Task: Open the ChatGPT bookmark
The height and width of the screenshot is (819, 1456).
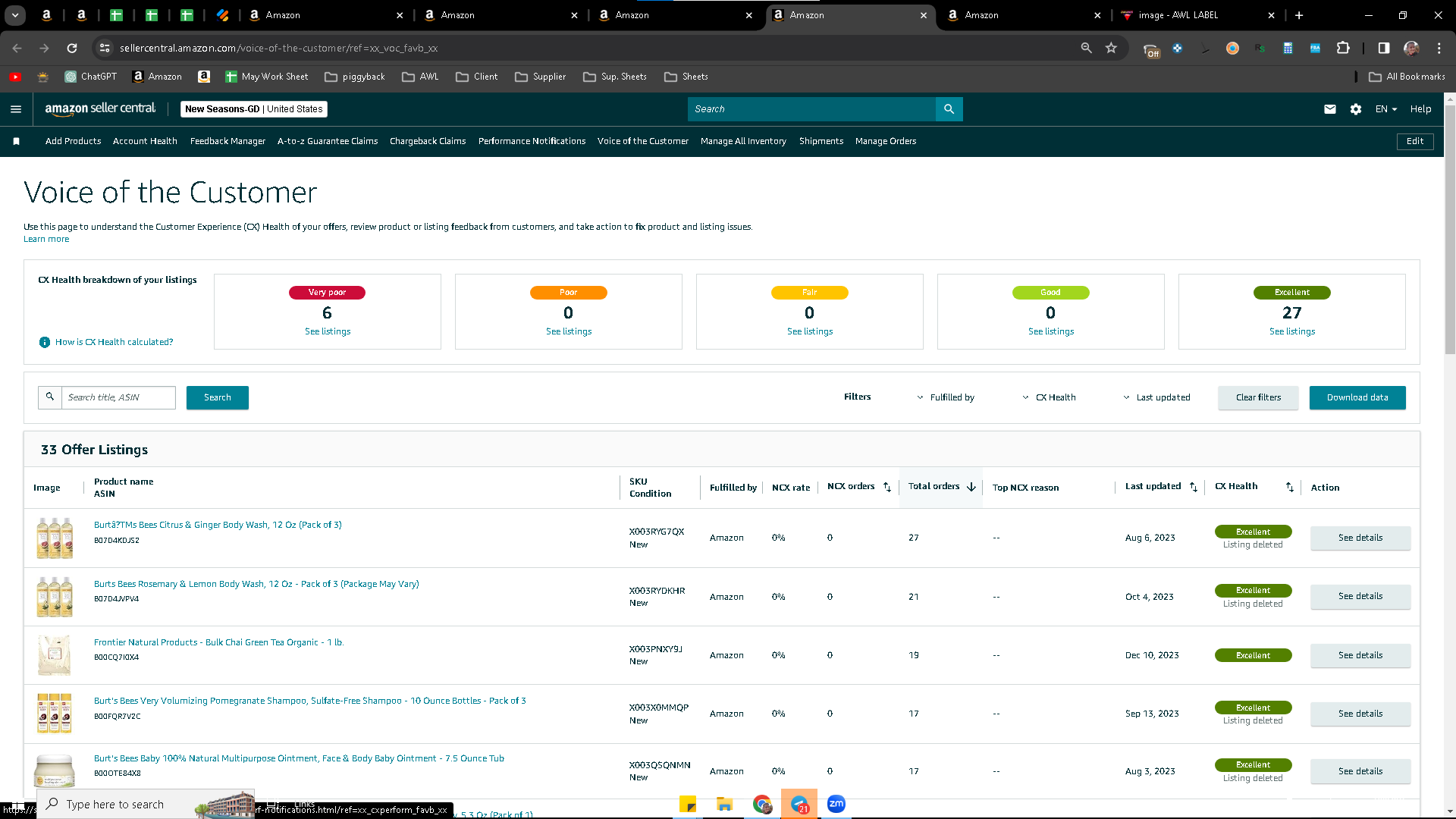Action: pos(91,77)
